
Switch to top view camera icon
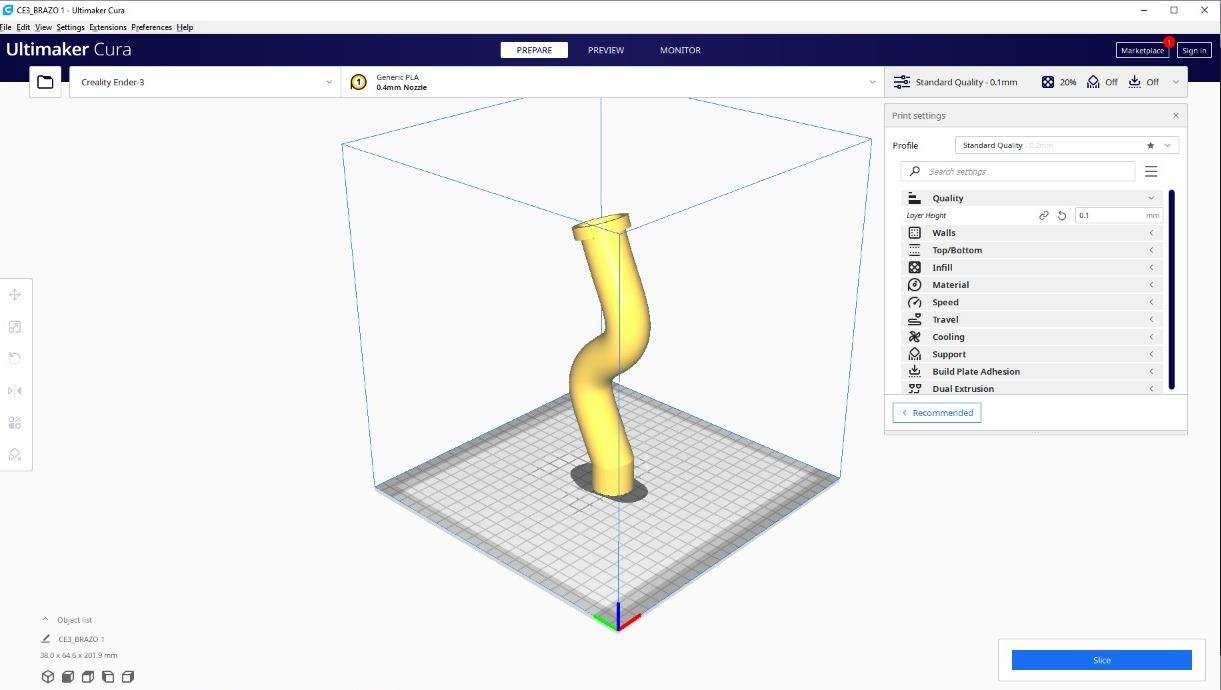88,677
